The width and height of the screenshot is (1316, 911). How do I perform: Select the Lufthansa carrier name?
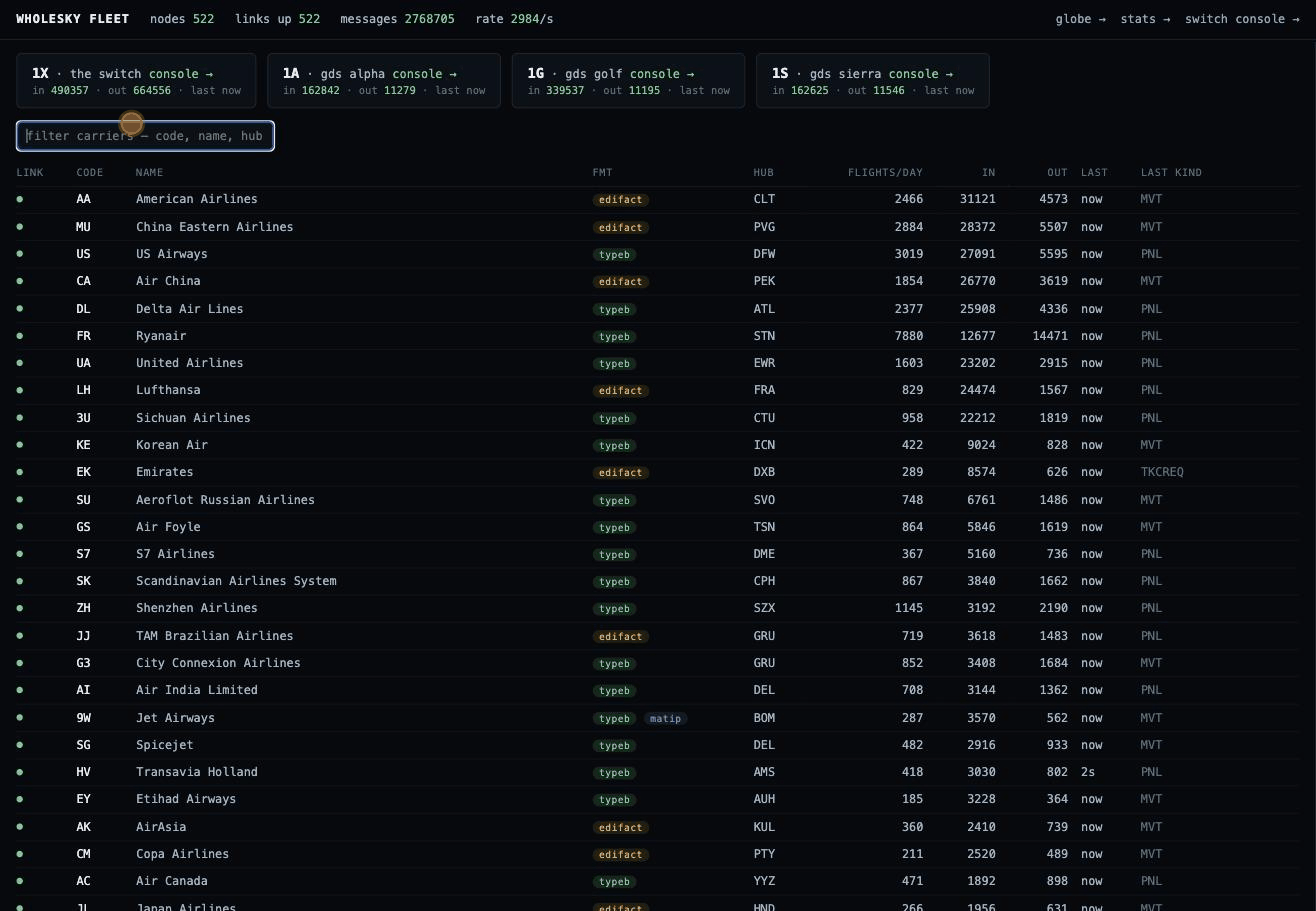(x=168, y=390)
